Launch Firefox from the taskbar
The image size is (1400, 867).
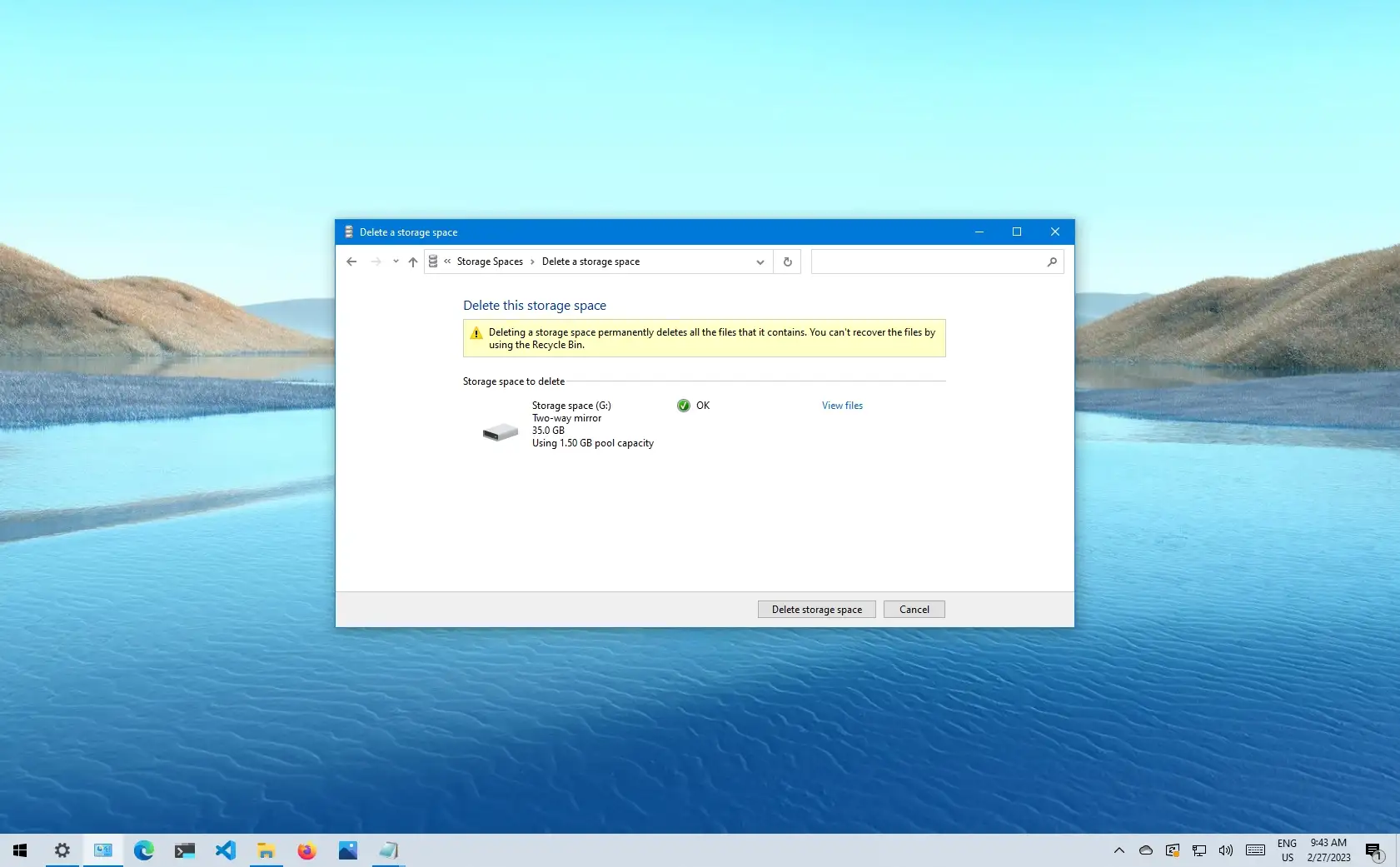pyautogui.click(x=307, y=850)
